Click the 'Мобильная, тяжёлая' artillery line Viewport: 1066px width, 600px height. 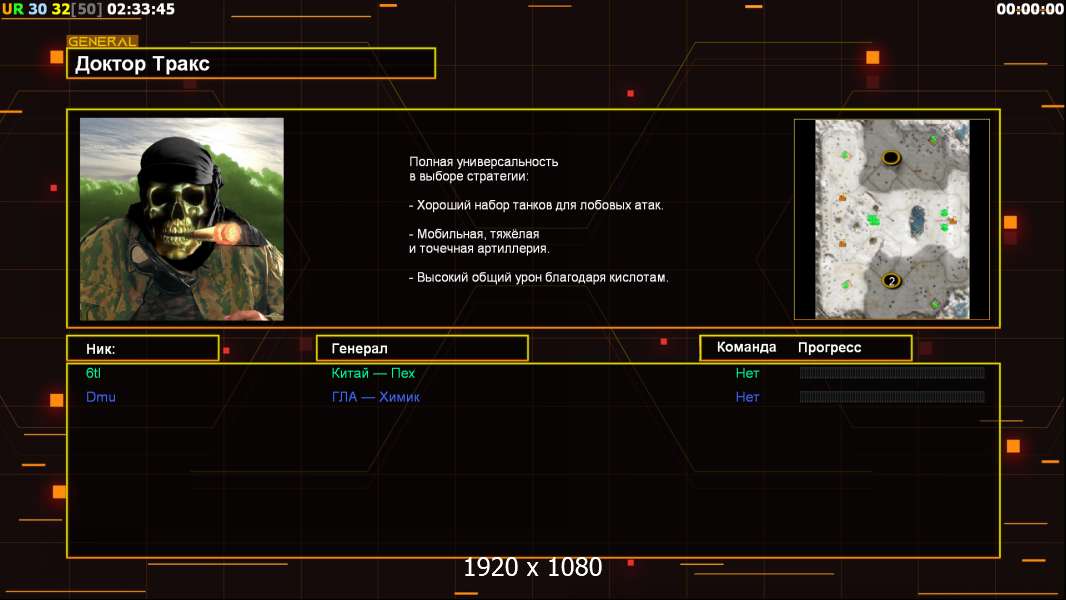tap(474, 234)
